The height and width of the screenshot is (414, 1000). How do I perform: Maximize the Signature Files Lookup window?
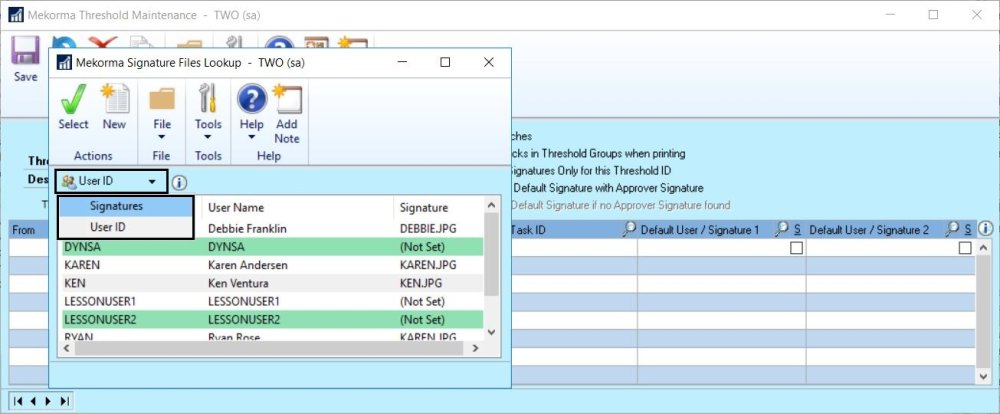tap(445, 62)
